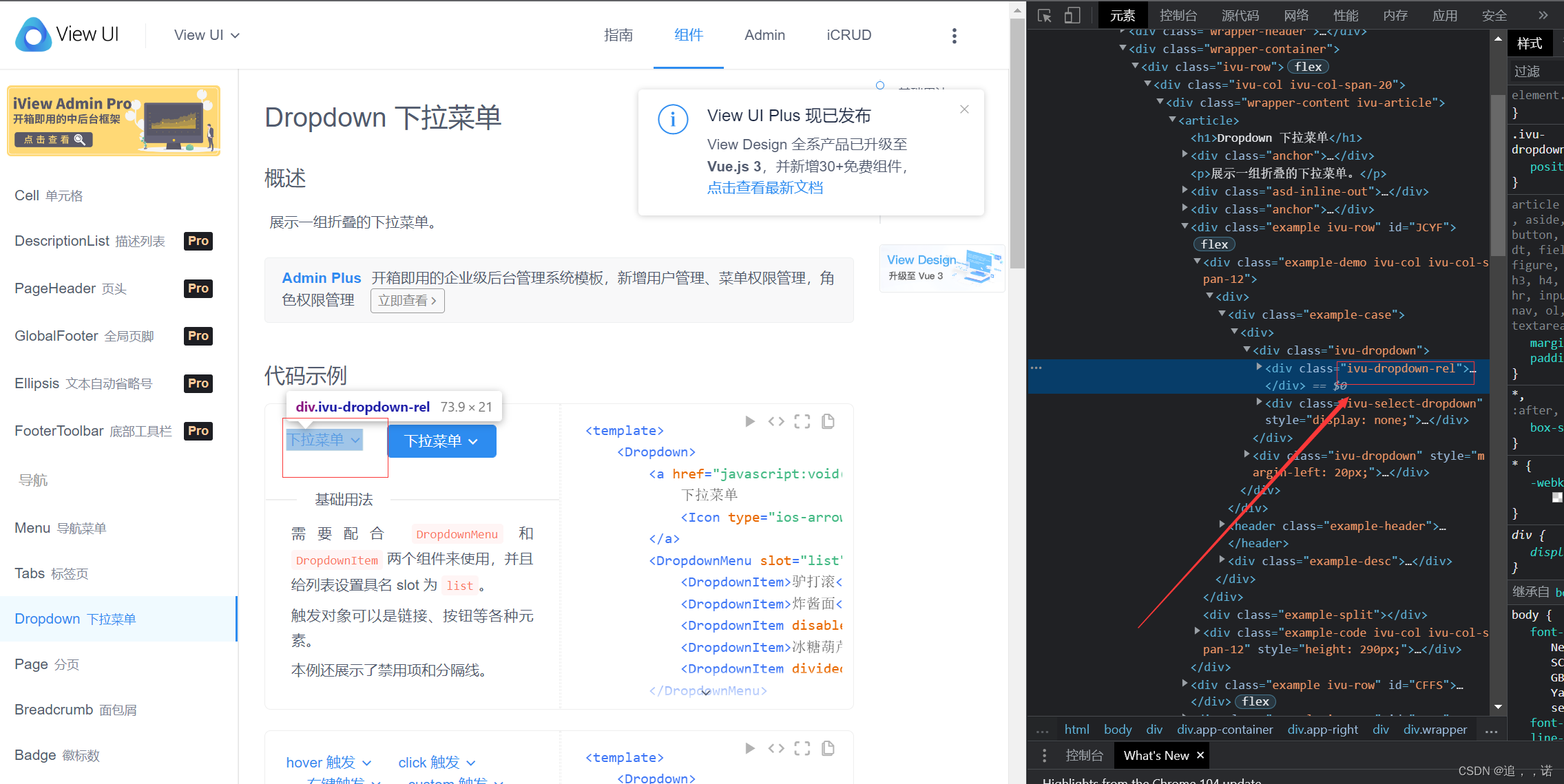Image resolution: width=1564 pixels, height=784 pixels.
Task: Open the hover 触发 dropdown
Action: [x=329, y=762]
